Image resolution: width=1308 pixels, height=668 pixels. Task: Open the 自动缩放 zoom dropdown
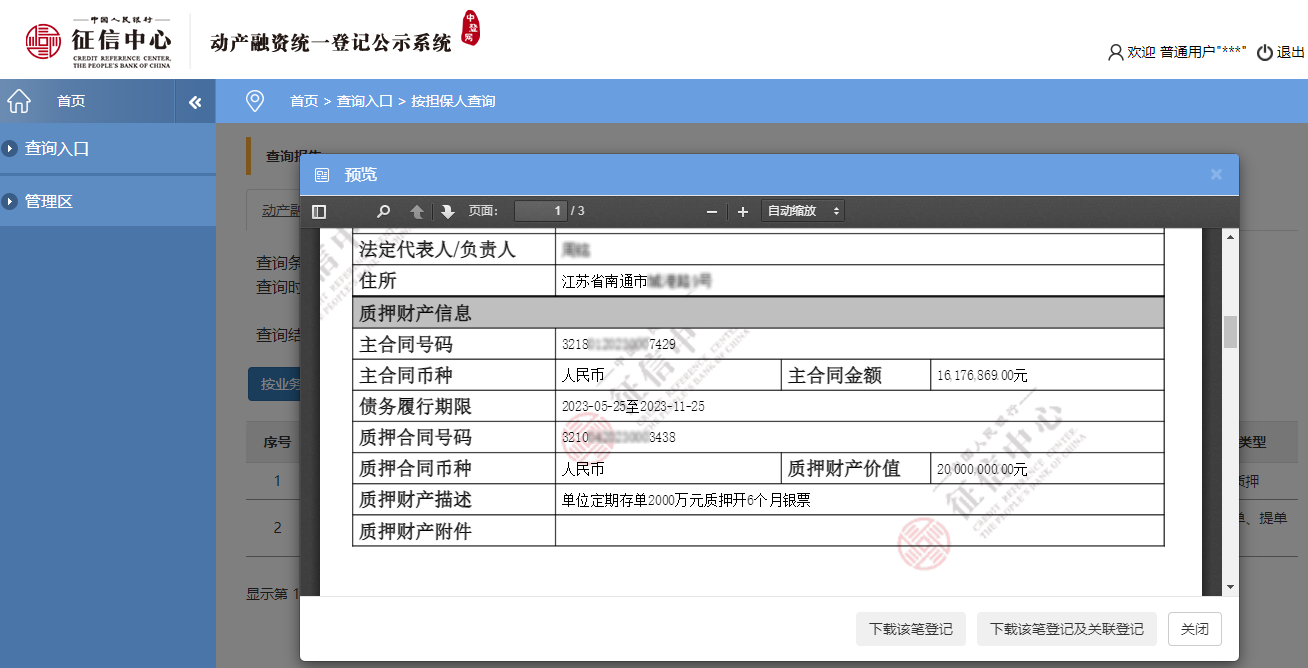coord(803,211)
